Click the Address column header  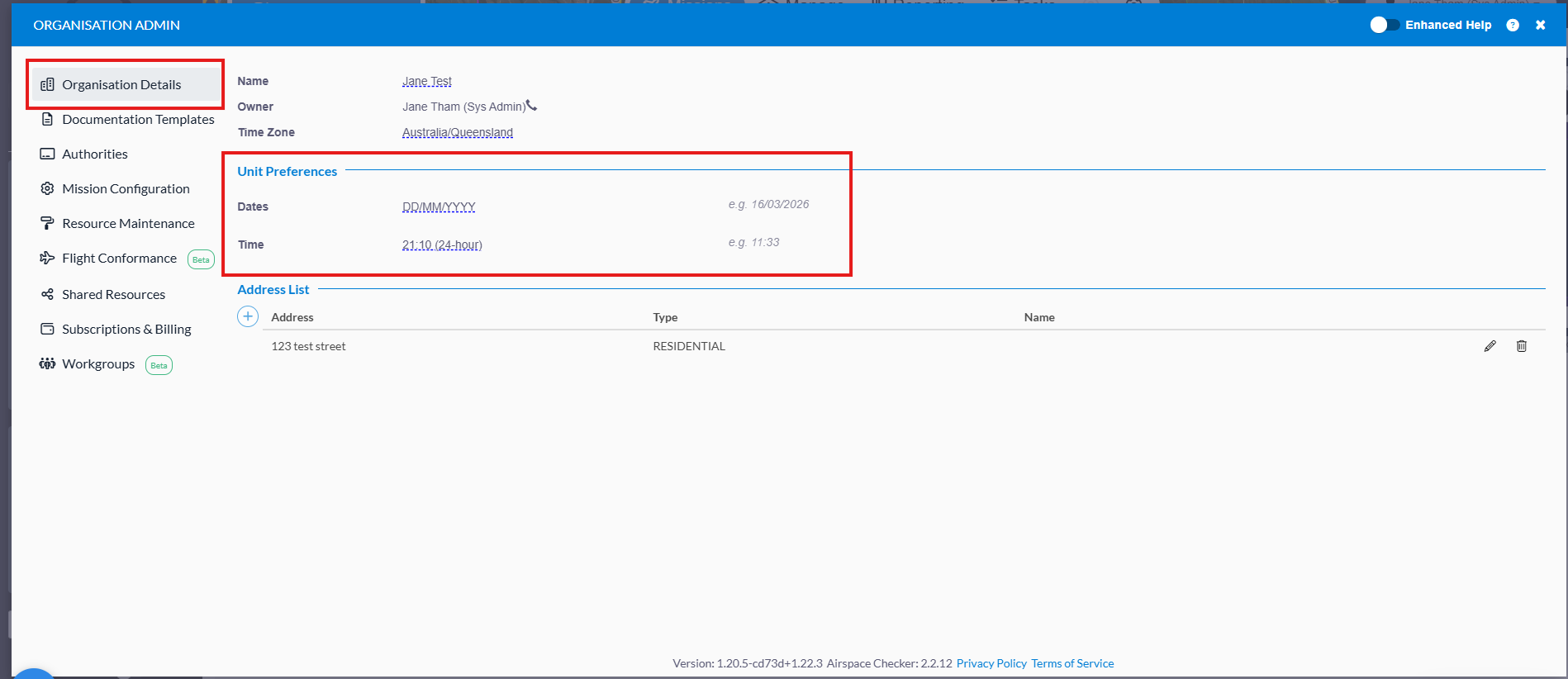pyautogui.click(x=292, y=317)
